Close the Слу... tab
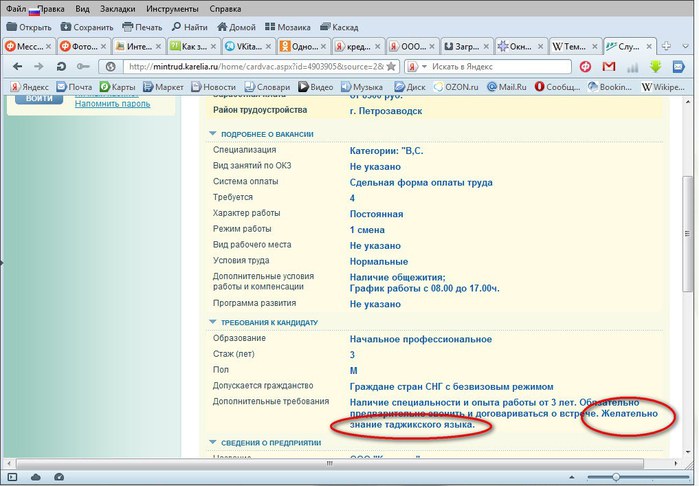This screenshot has width=699, height=486. [649, 46]
